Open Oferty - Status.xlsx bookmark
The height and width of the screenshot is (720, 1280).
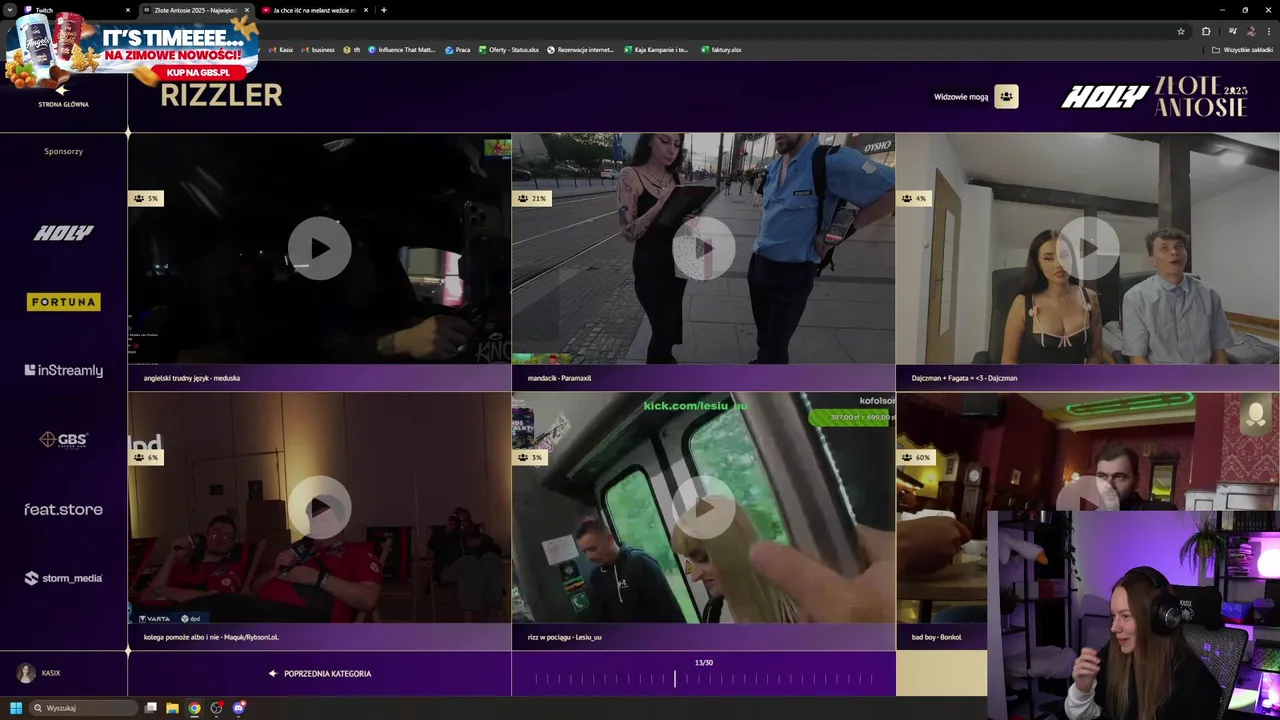point(509,50)
